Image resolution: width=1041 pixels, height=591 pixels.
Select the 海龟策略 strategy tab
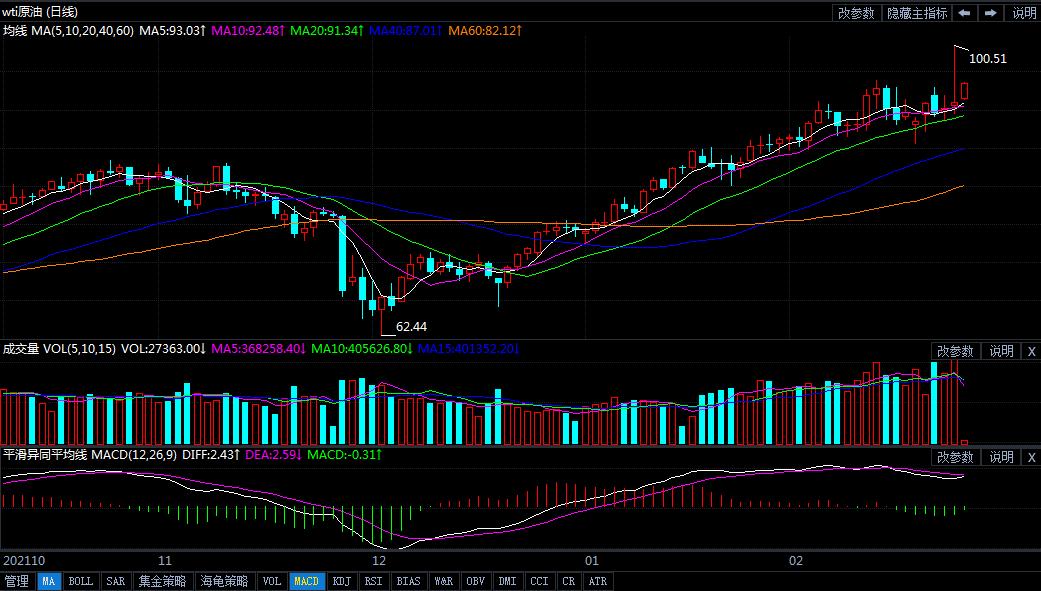pos(224,581)
